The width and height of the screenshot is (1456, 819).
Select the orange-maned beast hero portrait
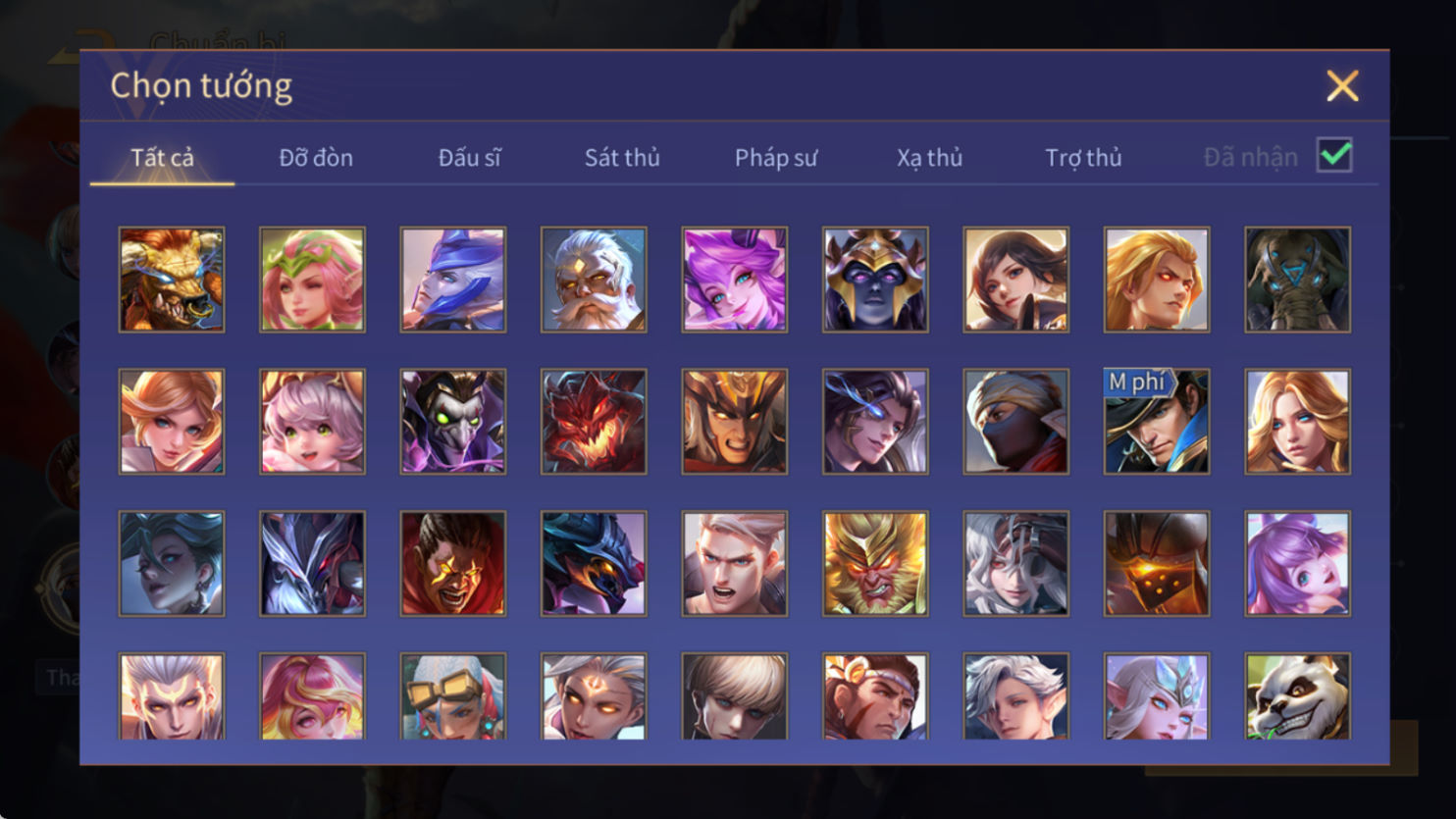(x=172, y=280)
